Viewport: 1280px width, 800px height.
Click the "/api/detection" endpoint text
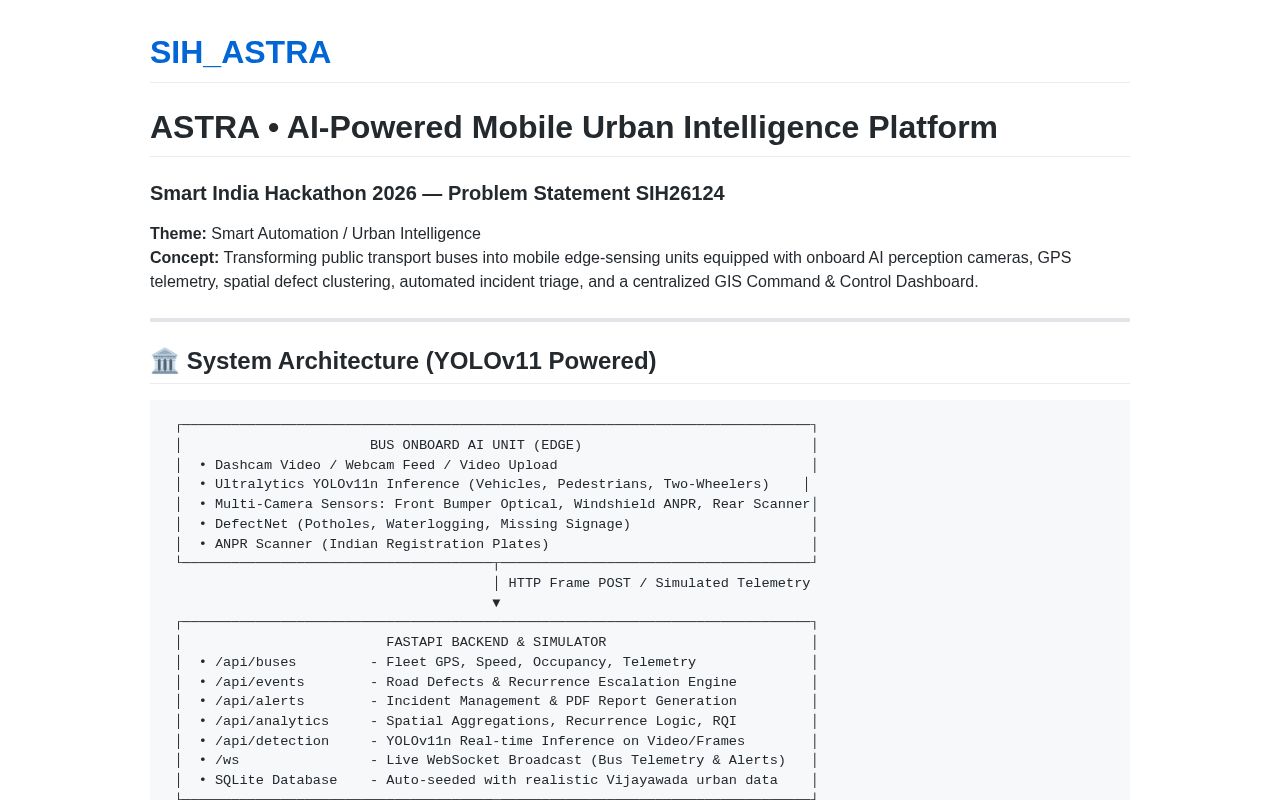(272, 741)
